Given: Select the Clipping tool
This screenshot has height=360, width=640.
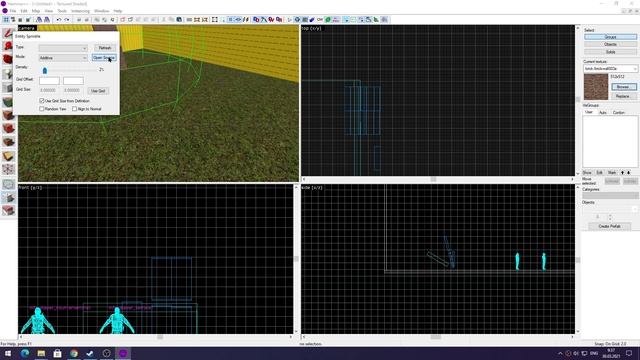Looking at the screenshot, I should tap(8, 156).
